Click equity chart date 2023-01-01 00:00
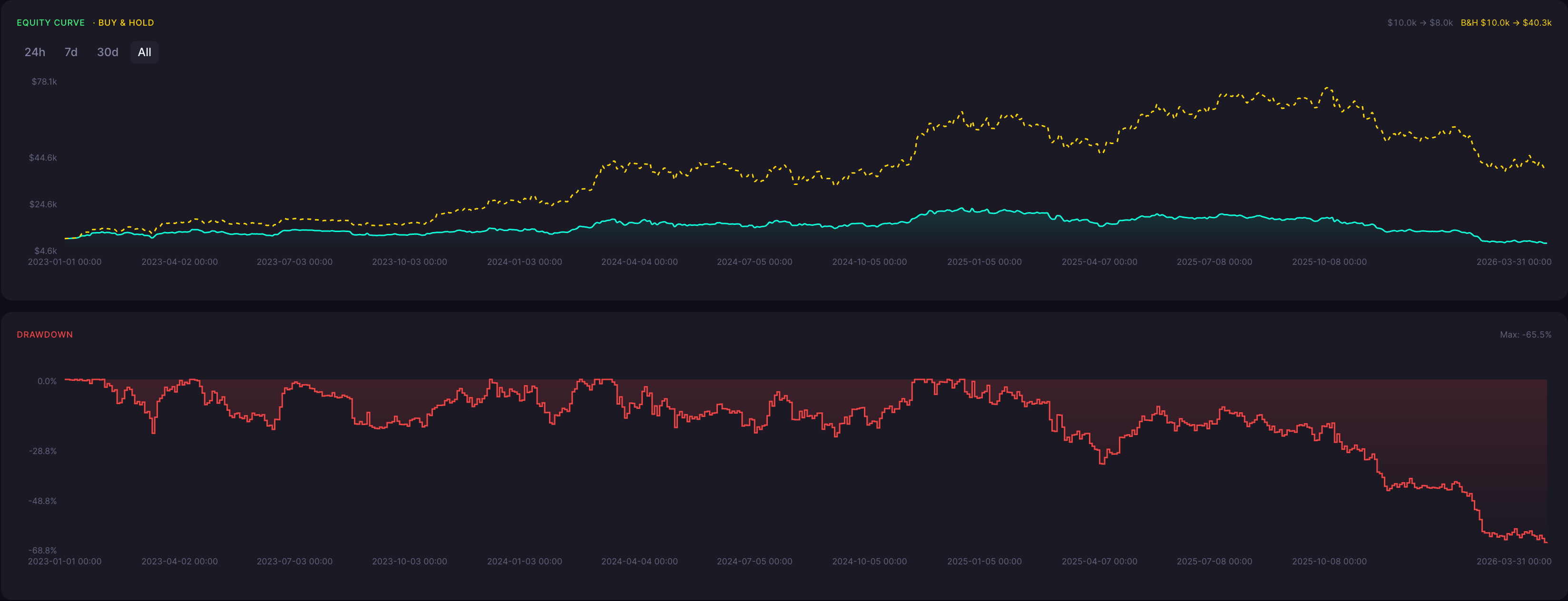Image resolution: width=1568 pixels, height=601 pixels. [x=65, y=262]
